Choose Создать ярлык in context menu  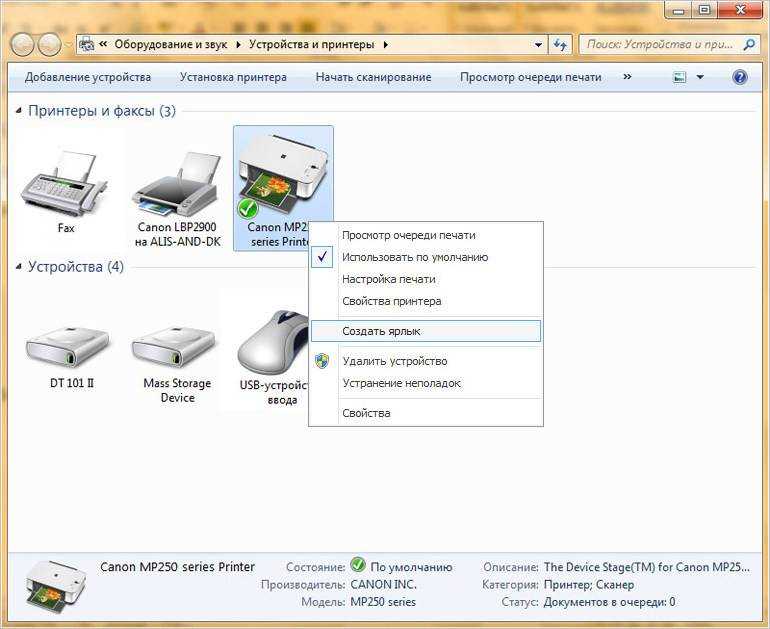point(426,331)
